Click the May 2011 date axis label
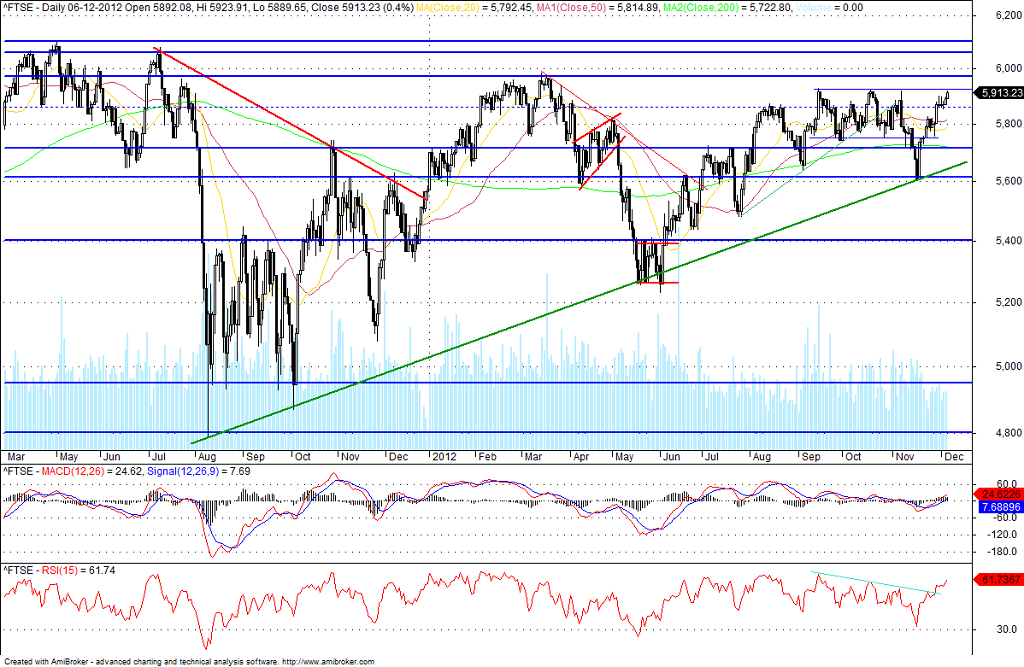This screenshot has width=1024, height=667. click(69, 457)
